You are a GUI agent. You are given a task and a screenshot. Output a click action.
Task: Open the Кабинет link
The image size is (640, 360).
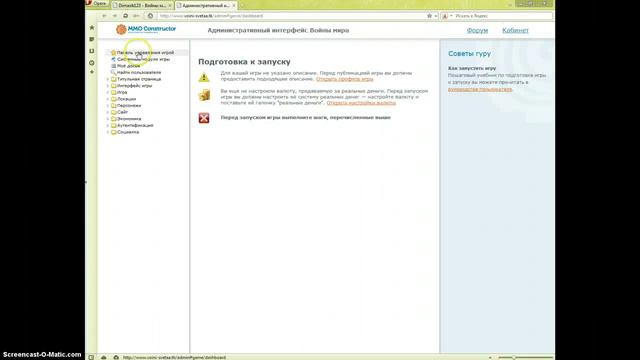[x=515, y=30]
